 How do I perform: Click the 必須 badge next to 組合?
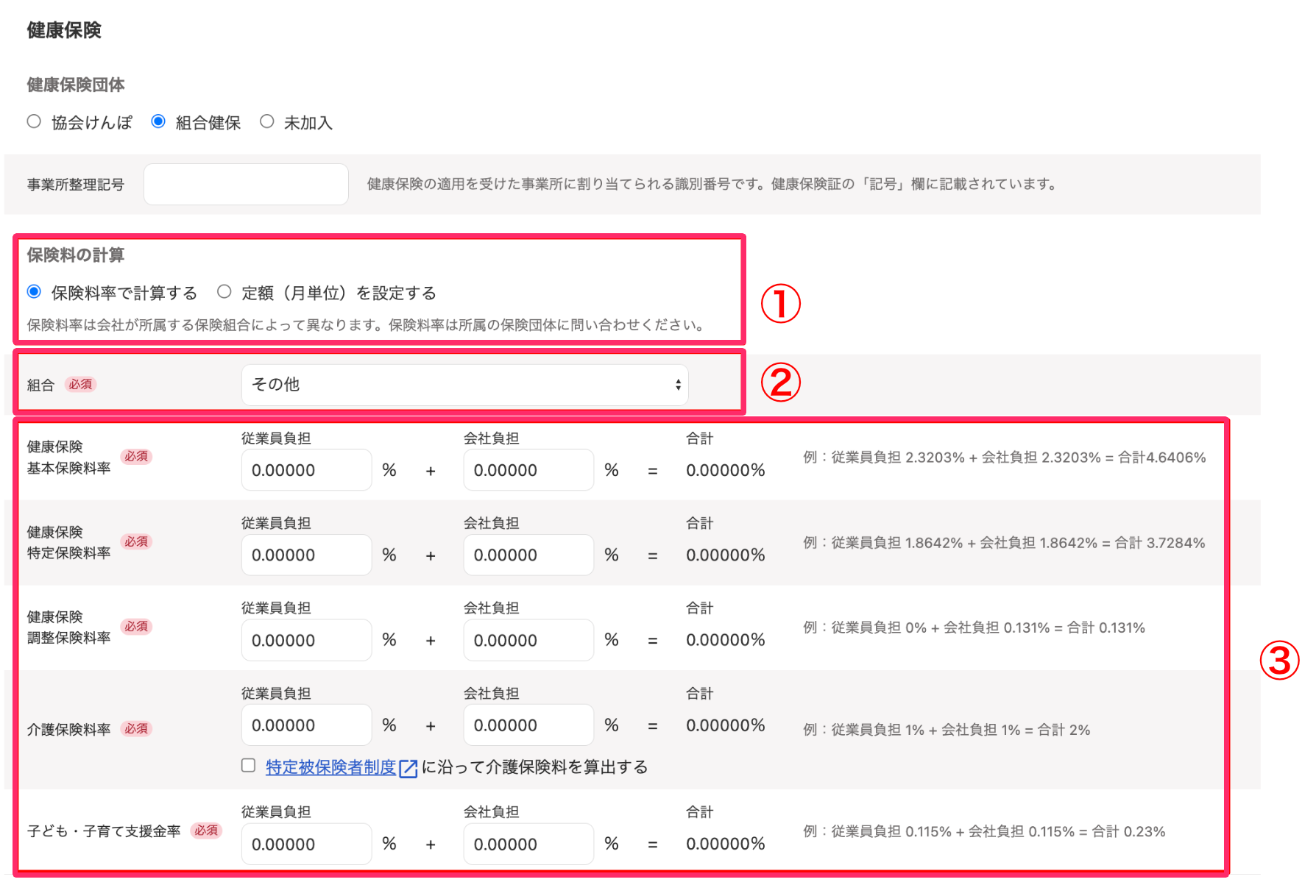[81, 384]
